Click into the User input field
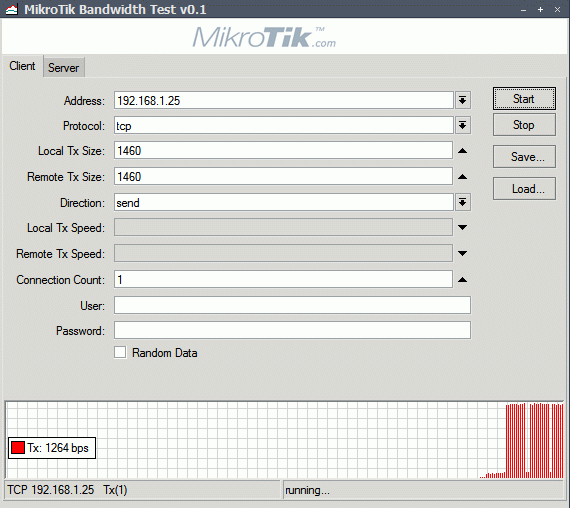 click(x=292, y=305)
